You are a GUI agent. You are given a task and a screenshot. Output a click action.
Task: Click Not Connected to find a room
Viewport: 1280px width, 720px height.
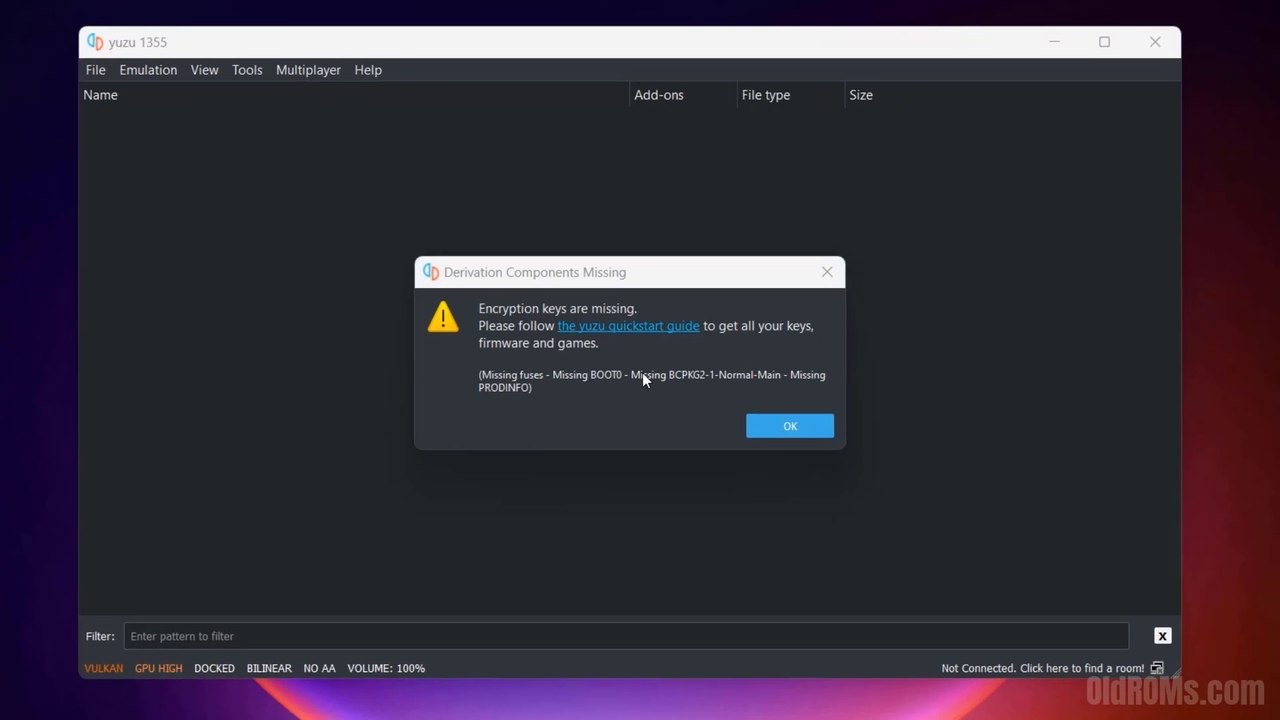point(1042,668)
